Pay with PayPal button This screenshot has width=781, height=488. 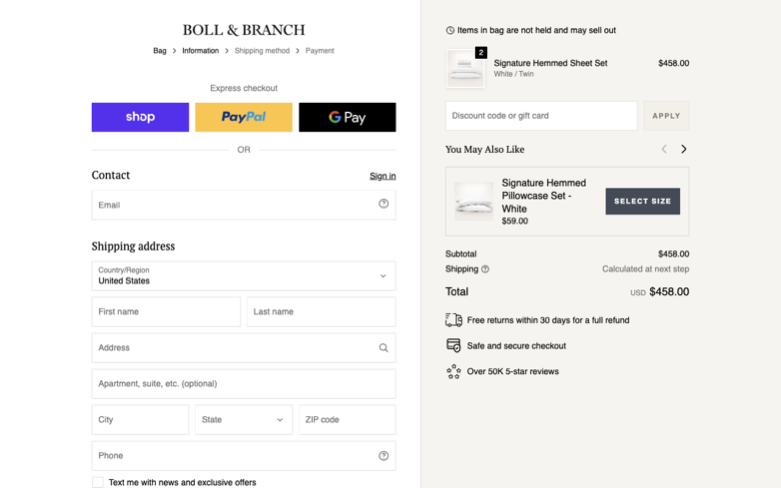(244, 117)
